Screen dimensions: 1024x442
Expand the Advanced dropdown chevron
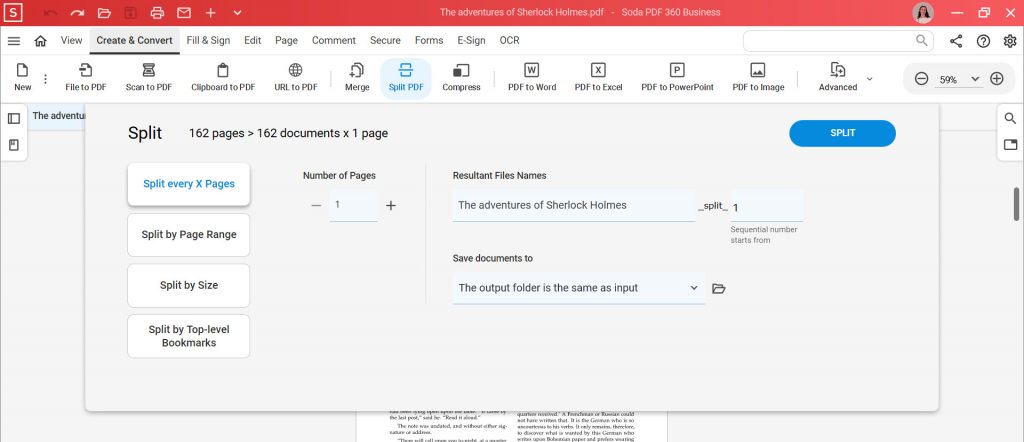click(x=869, y=79)
